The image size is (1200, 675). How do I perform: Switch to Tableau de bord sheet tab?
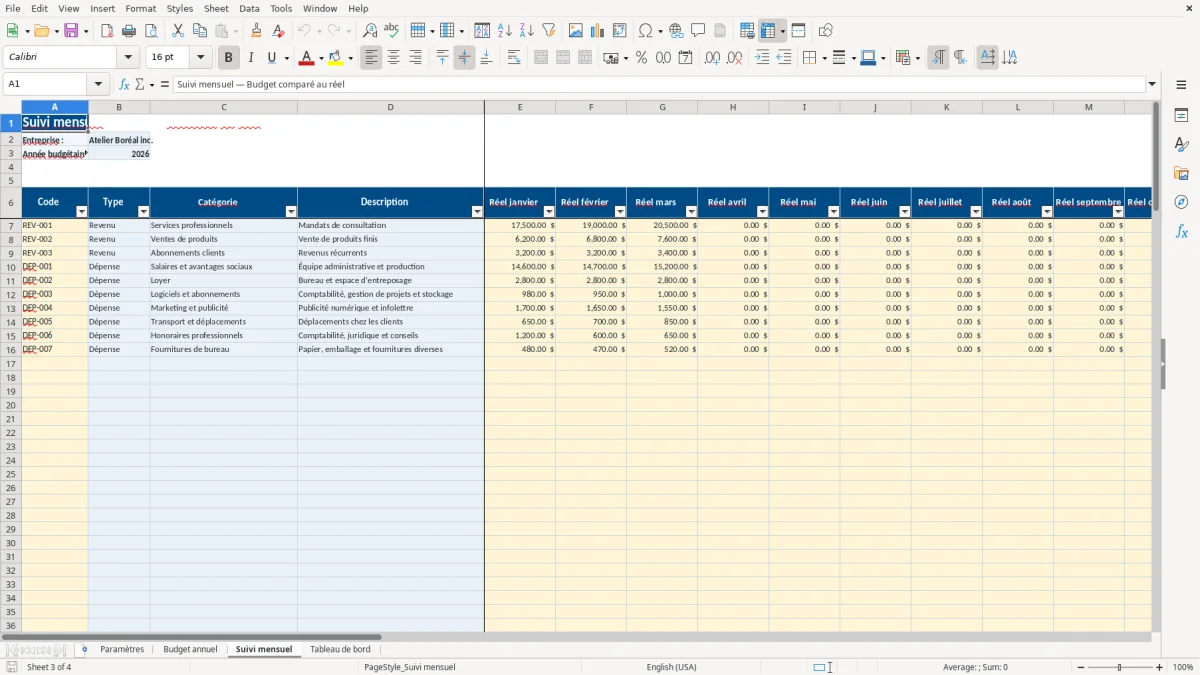340,649
